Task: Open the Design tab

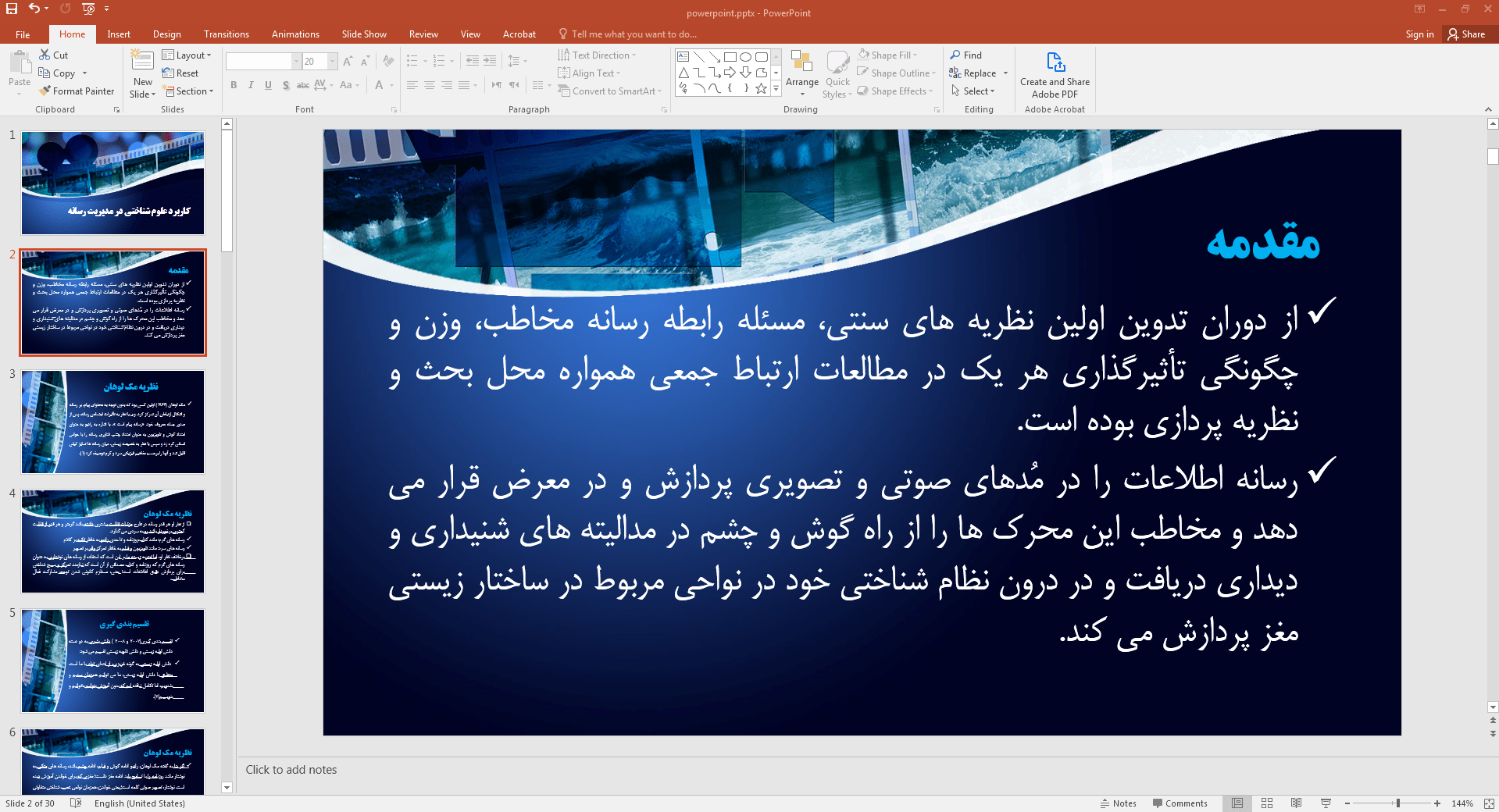Action: [x=166, y=34]
